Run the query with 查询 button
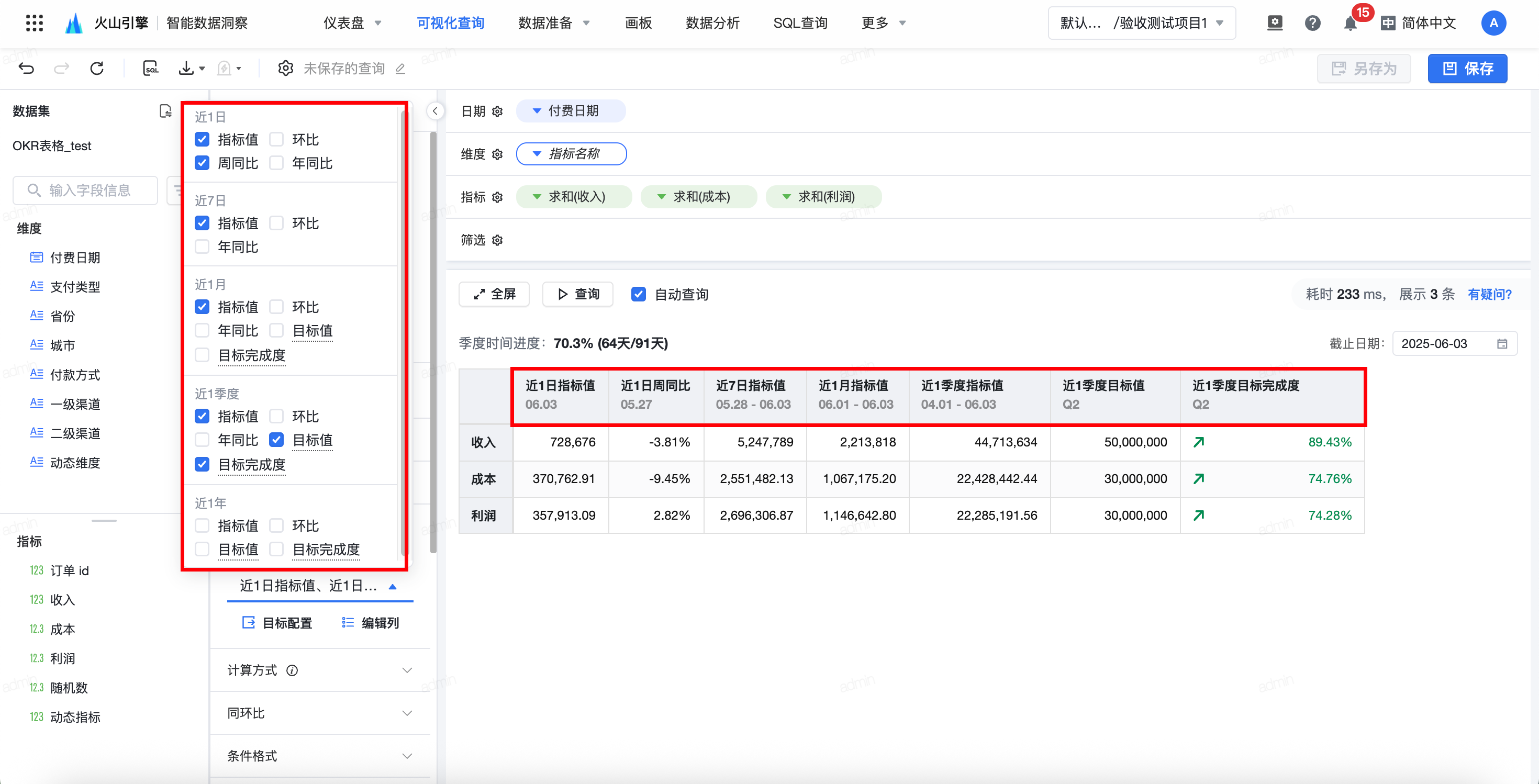 (578, 294)
